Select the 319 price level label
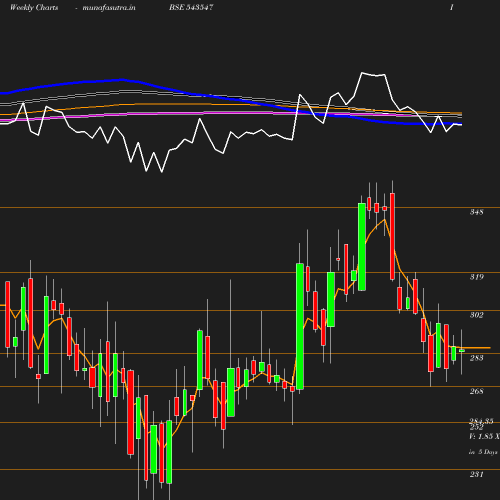Screen dimensions: 500x500 [x=476, y=277]
